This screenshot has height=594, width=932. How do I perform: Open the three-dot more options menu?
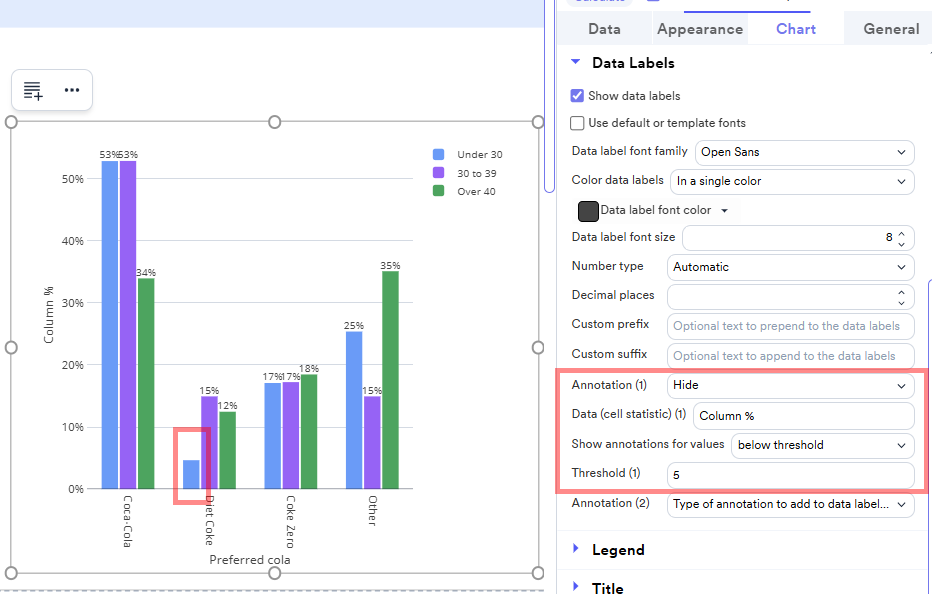[x=72, y=90]
